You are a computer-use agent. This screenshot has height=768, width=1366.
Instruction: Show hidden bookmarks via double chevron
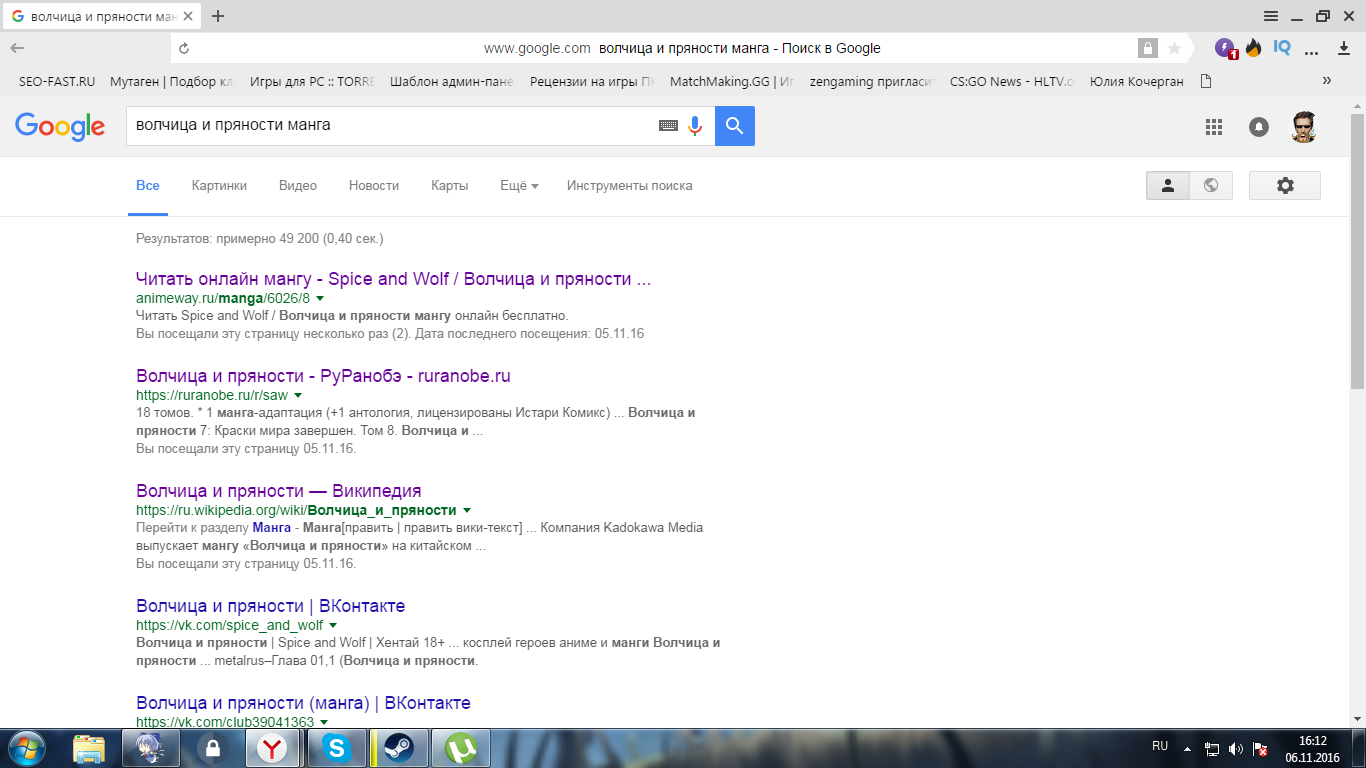1327,81
